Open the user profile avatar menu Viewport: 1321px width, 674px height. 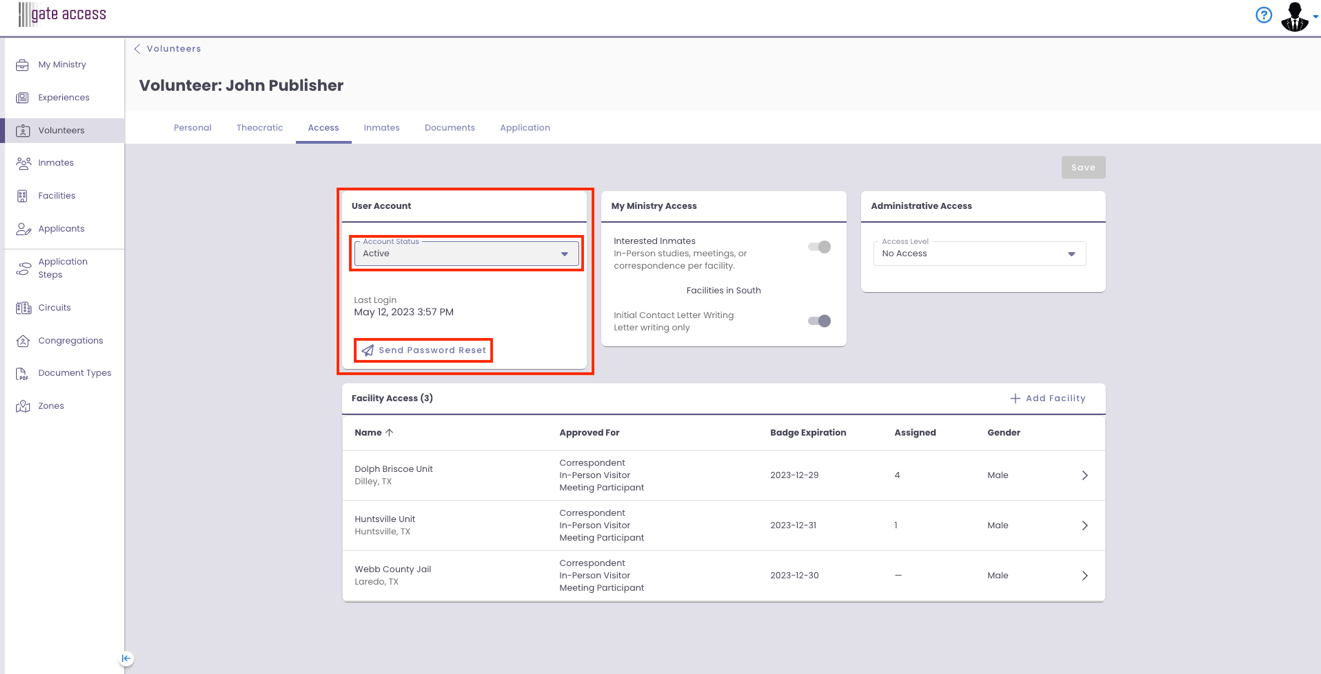tap(1294, 16)
